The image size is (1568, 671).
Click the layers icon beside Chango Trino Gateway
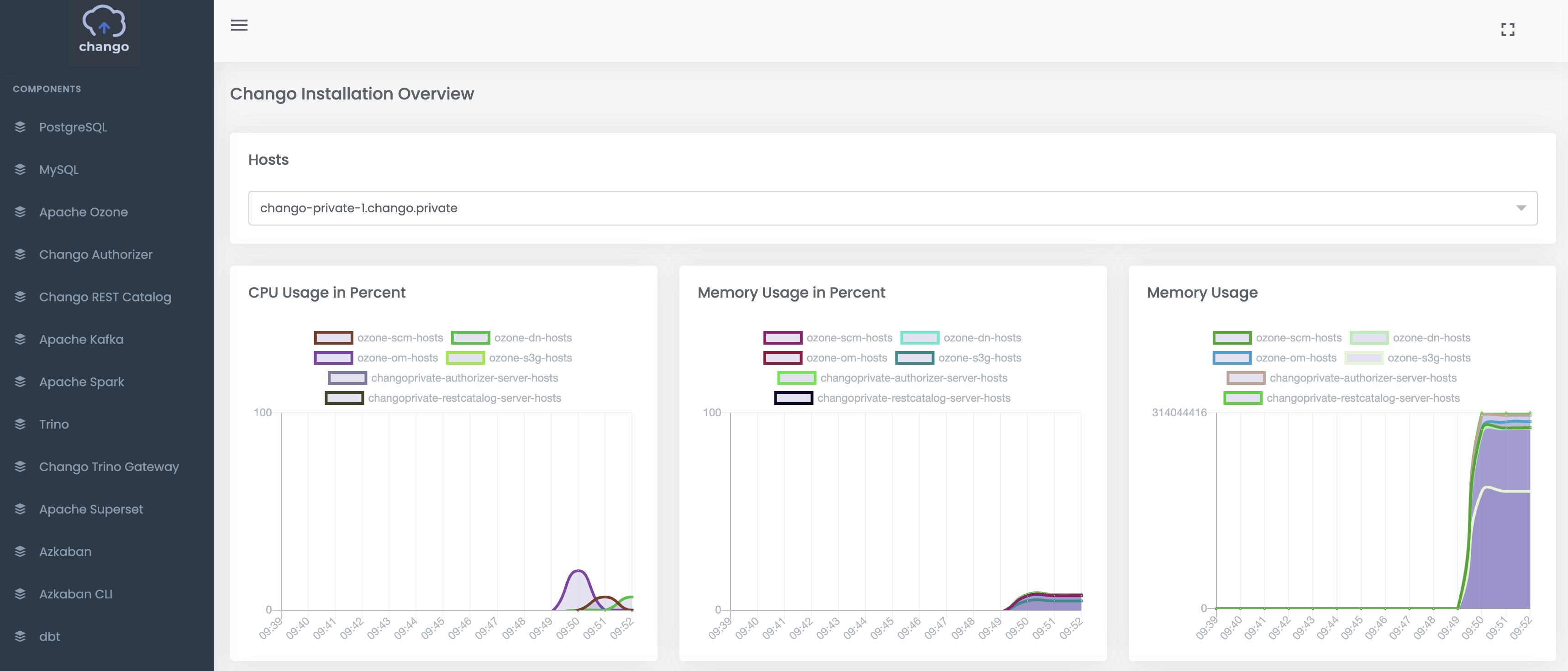(20, 467)
